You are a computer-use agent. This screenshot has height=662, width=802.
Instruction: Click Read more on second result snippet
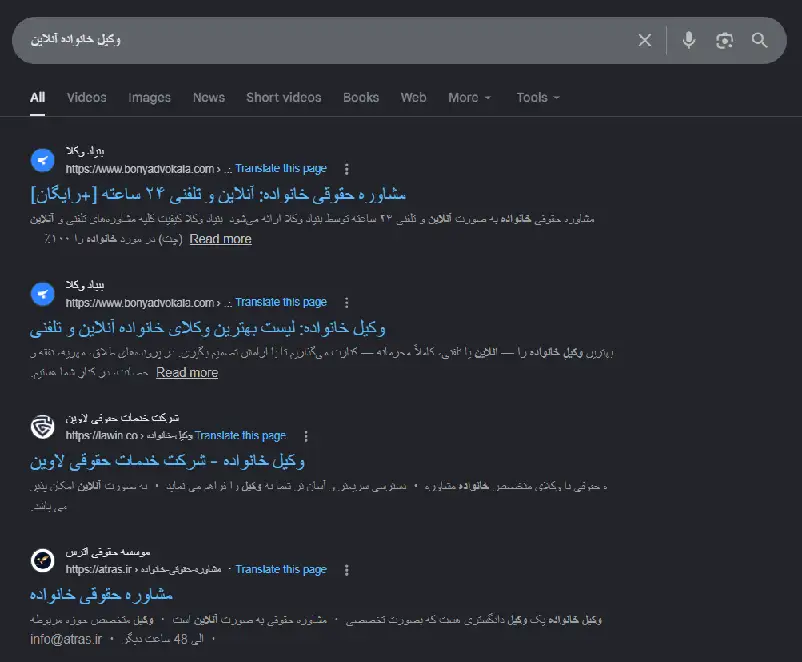point(187,373)
